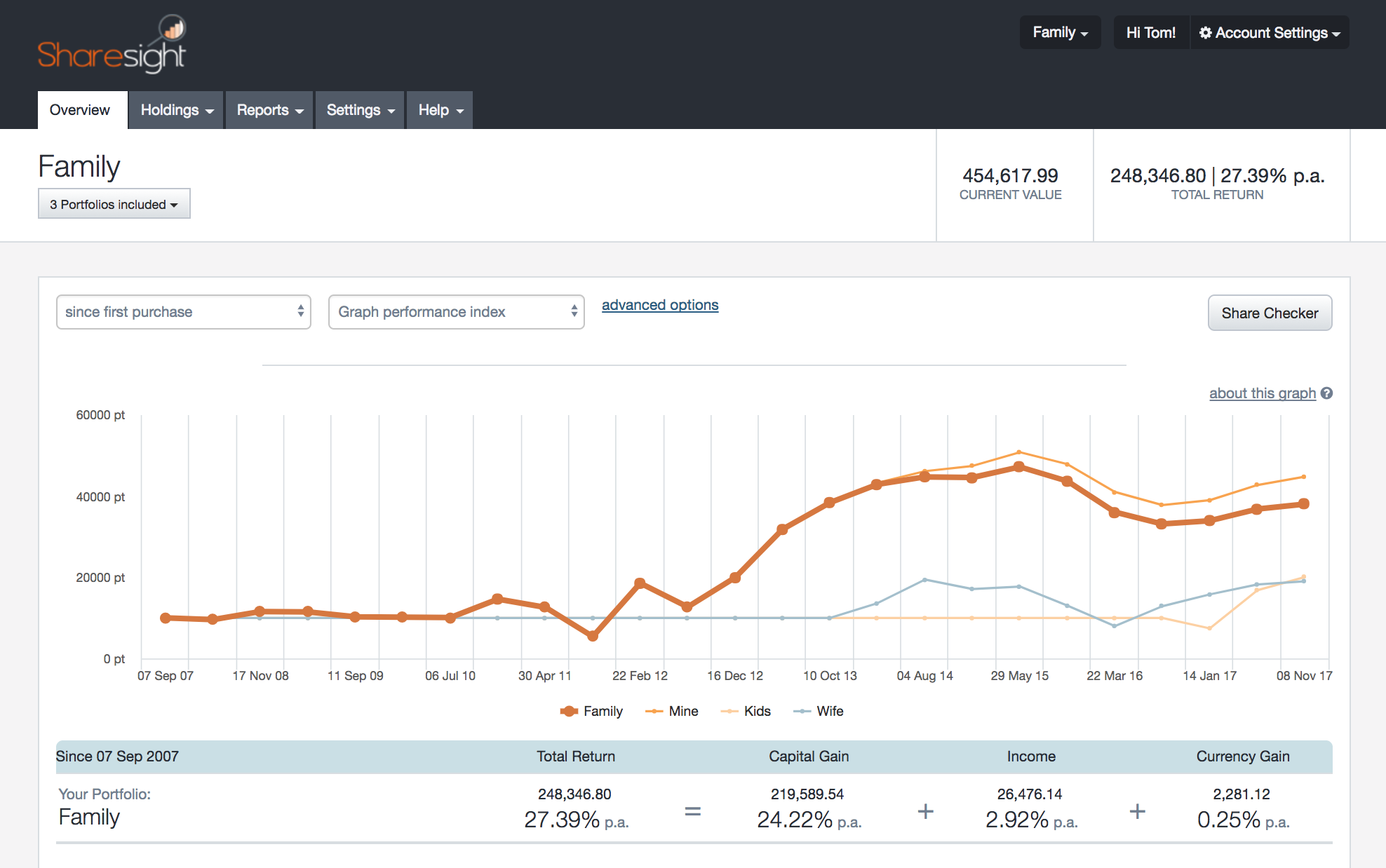Click the about this graph link
The width and height of the screenshot is (1386, 868).
pos(1262,393)
